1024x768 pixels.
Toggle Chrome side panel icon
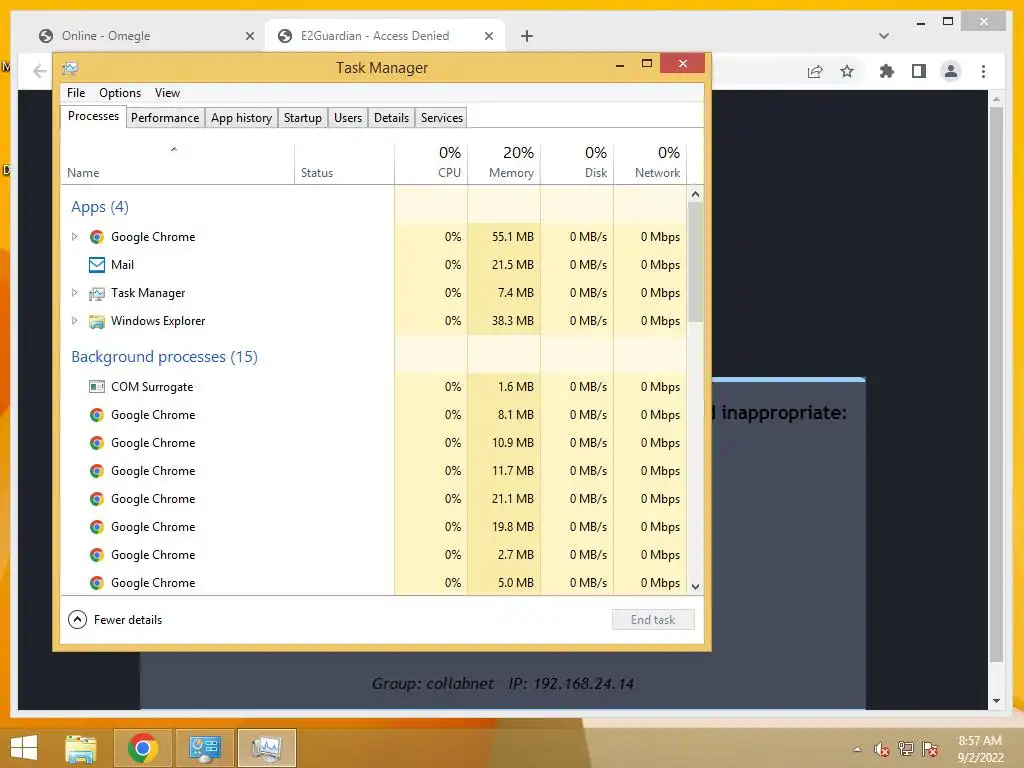coord(919,71)
